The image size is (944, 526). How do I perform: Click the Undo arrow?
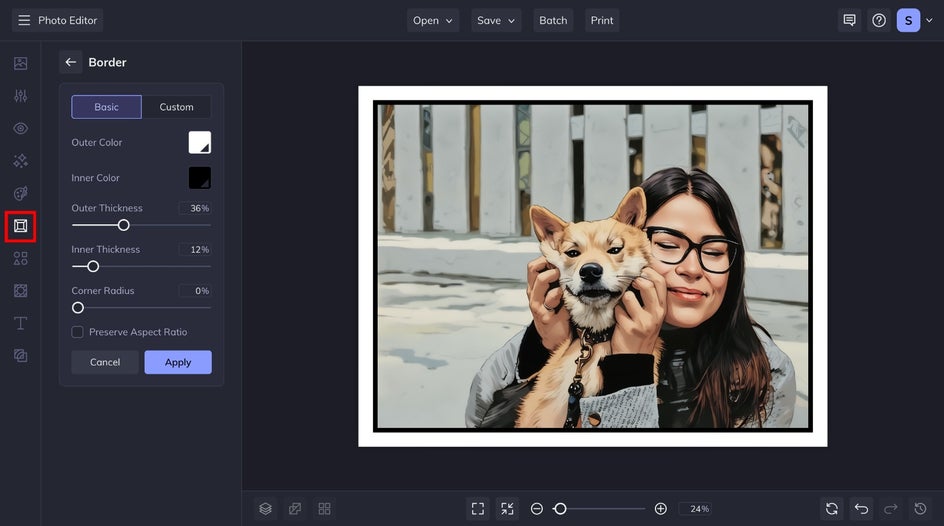point(861,509)
